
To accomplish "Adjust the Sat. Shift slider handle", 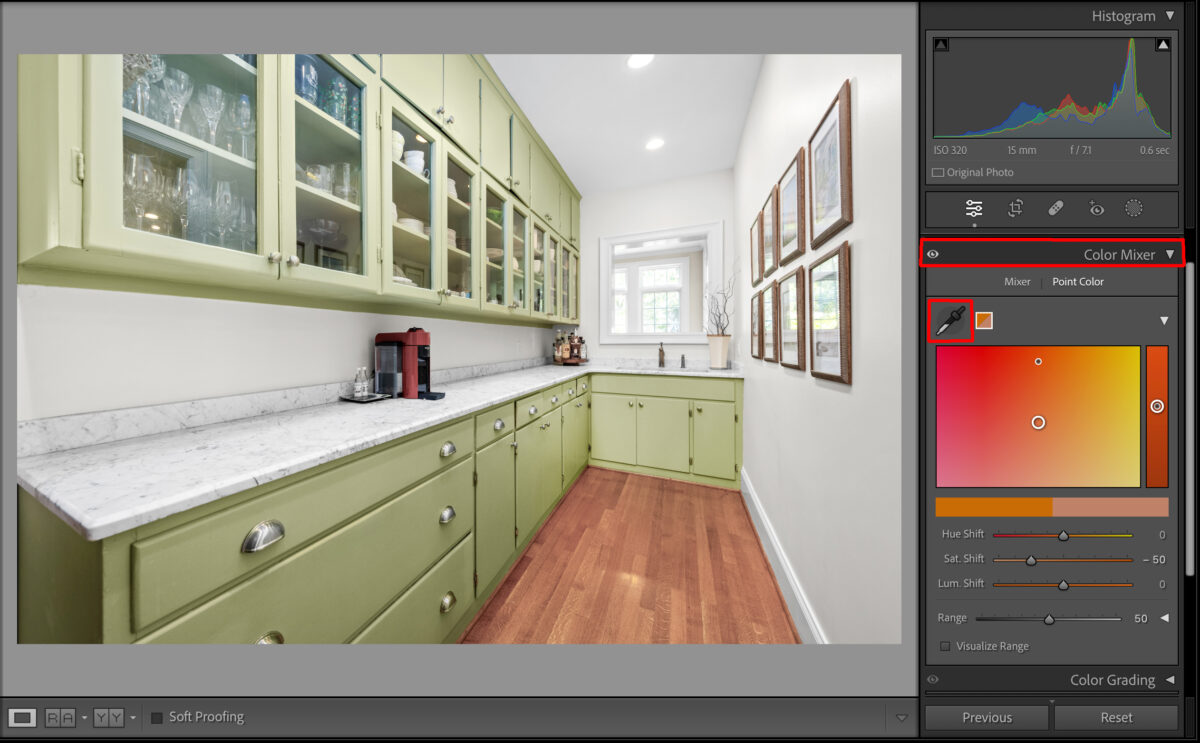I will click(1031, 559).
